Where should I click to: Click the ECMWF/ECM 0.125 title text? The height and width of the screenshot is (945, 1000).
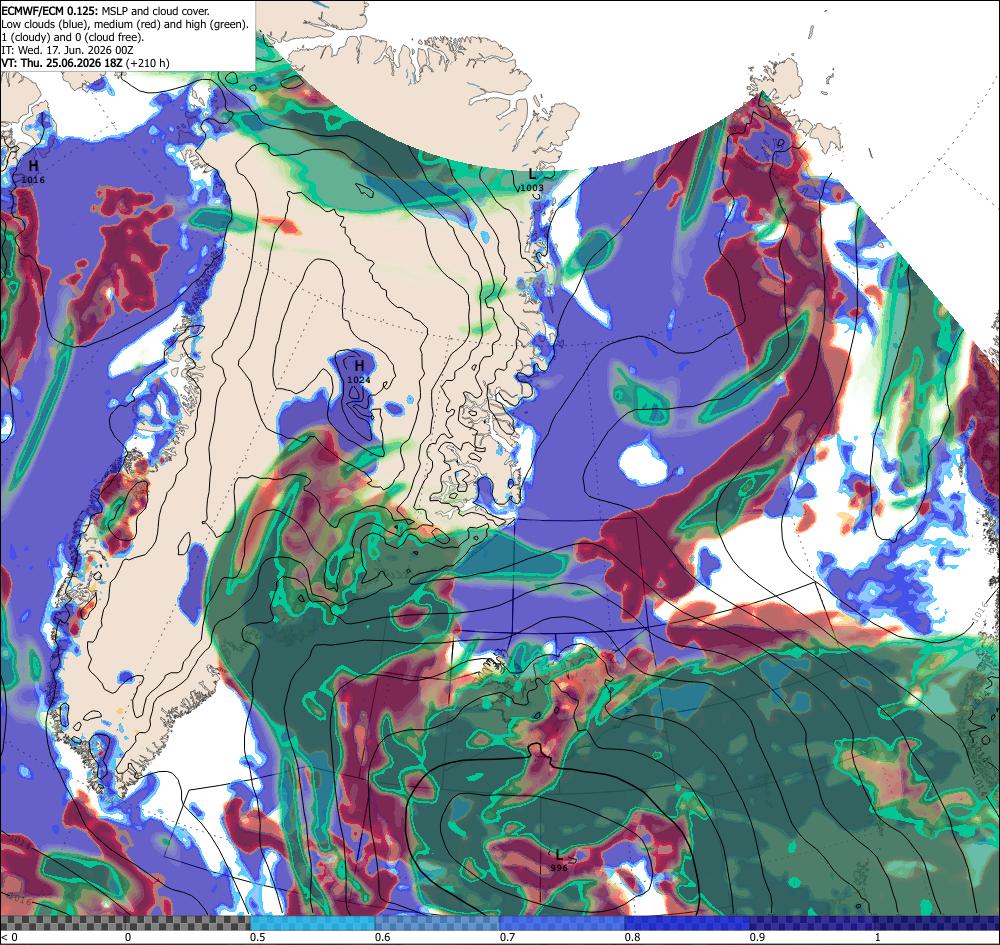pos(50,11)
